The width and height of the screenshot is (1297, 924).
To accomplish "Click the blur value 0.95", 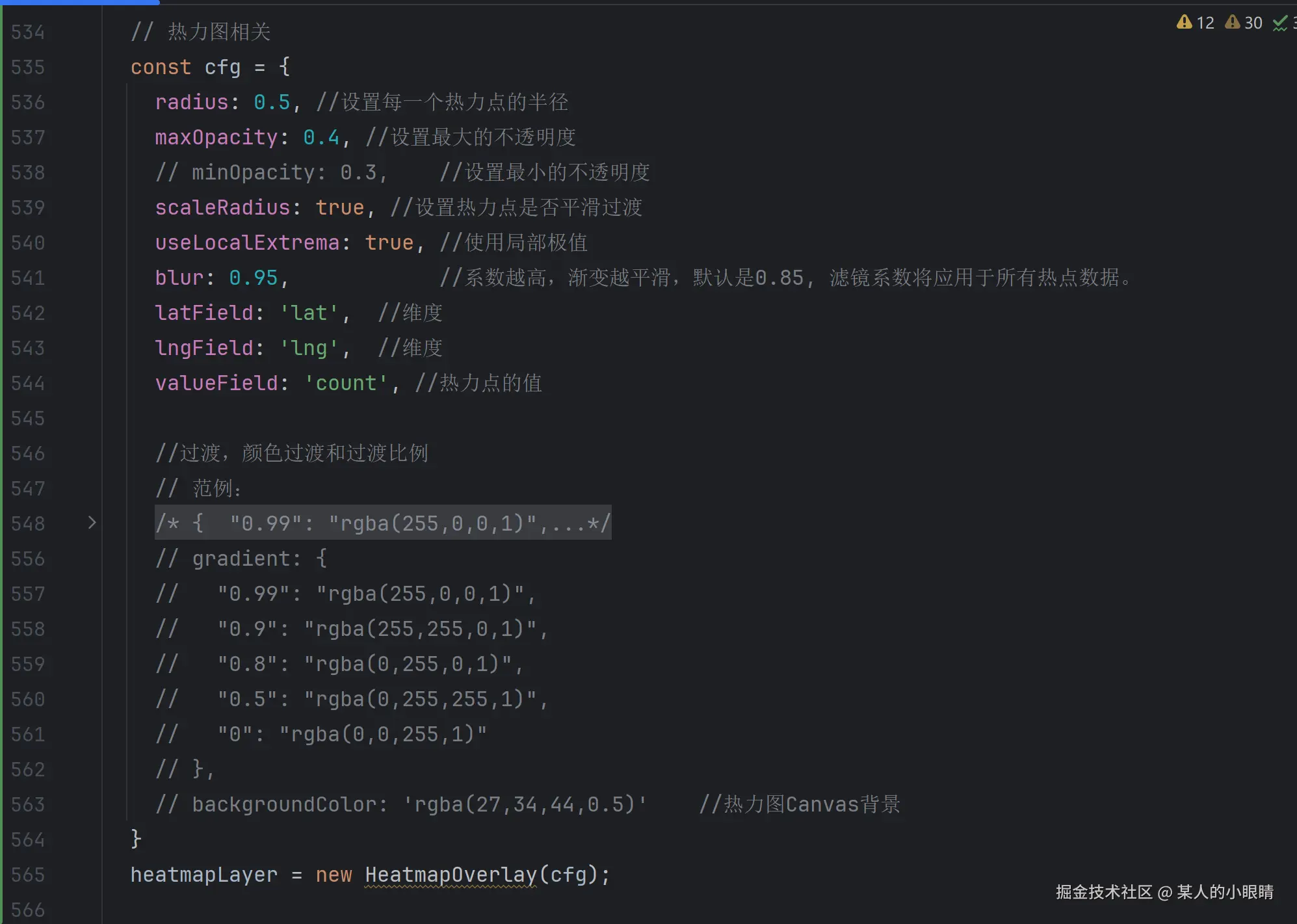I will point(253,278).
